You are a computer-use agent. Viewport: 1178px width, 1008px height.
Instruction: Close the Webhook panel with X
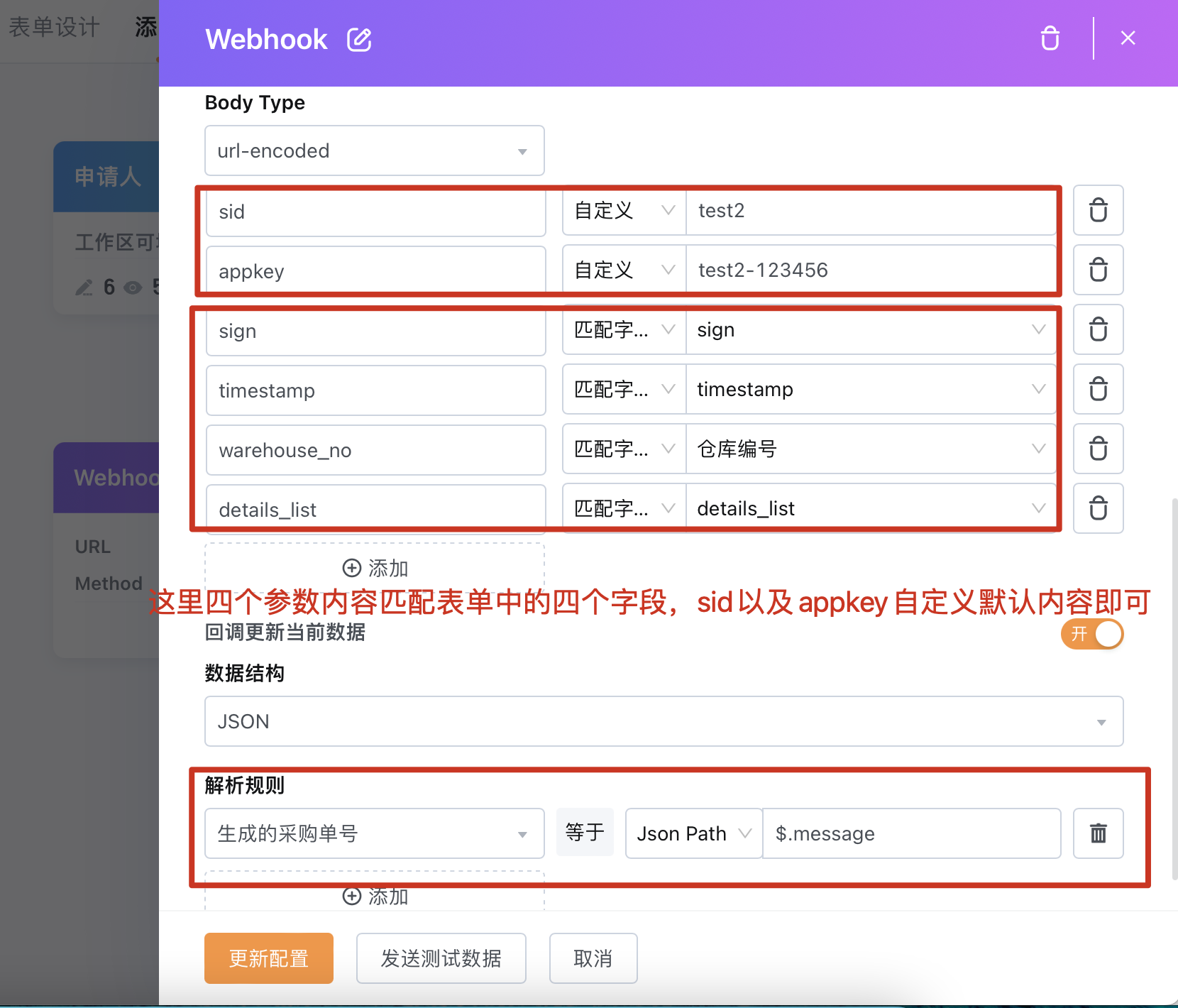coord(1128,38)
